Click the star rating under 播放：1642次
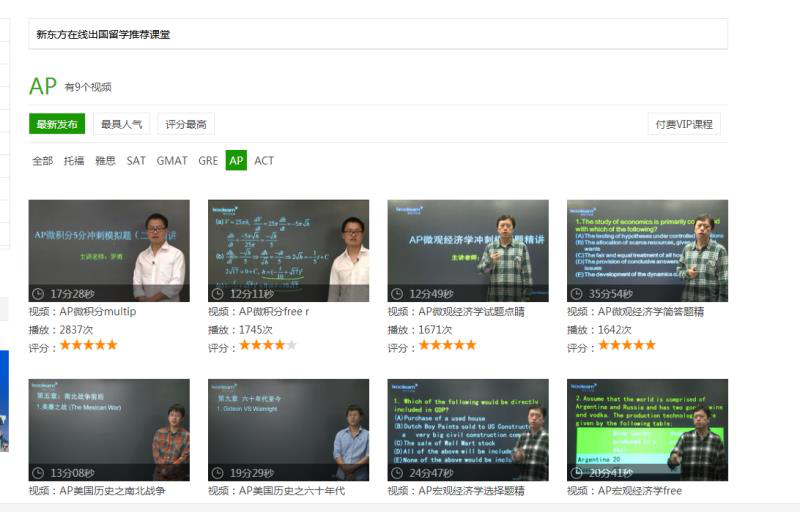The width and height of the screenshot is (800, 512). point(627,345)
